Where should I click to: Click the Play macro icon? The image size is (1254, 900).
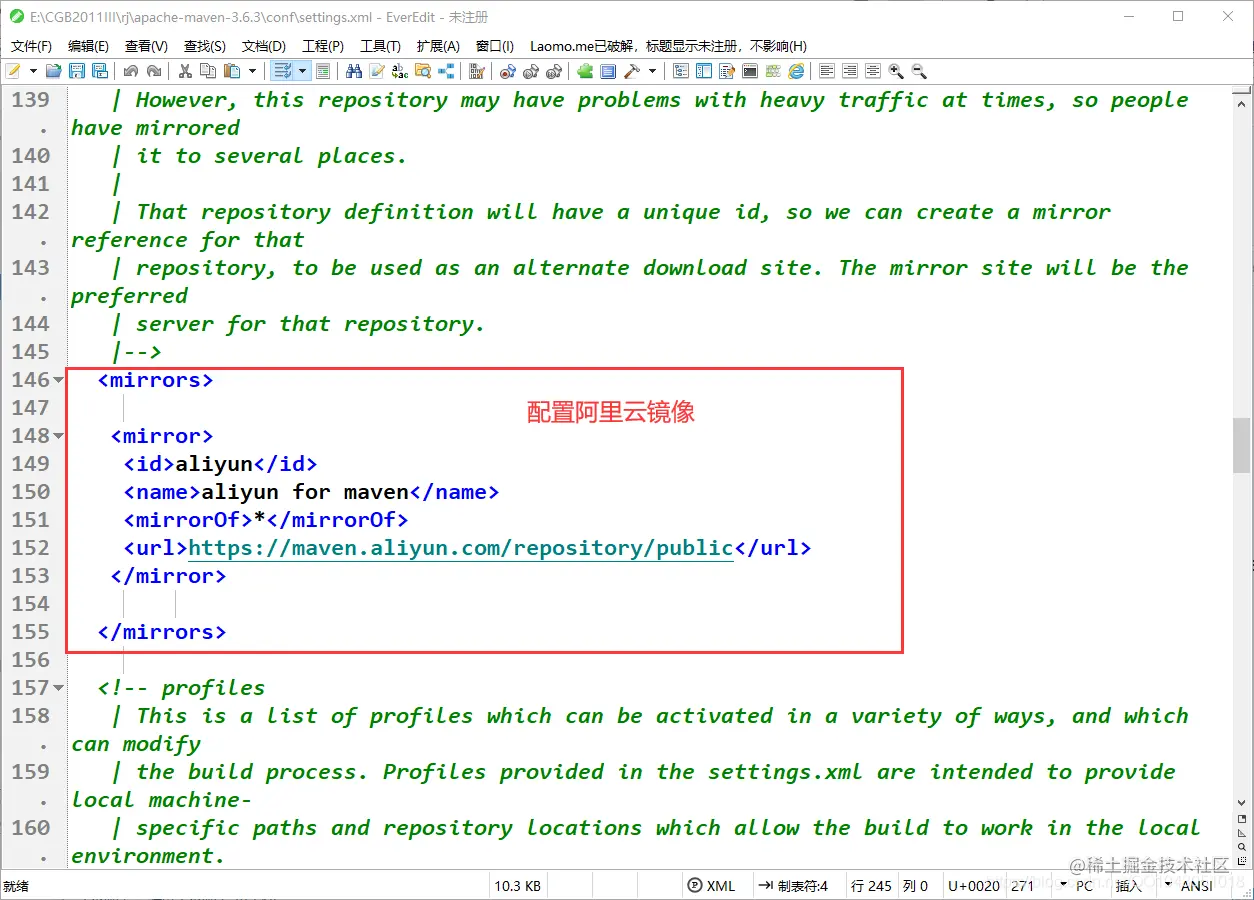click(x=531, y=71)
